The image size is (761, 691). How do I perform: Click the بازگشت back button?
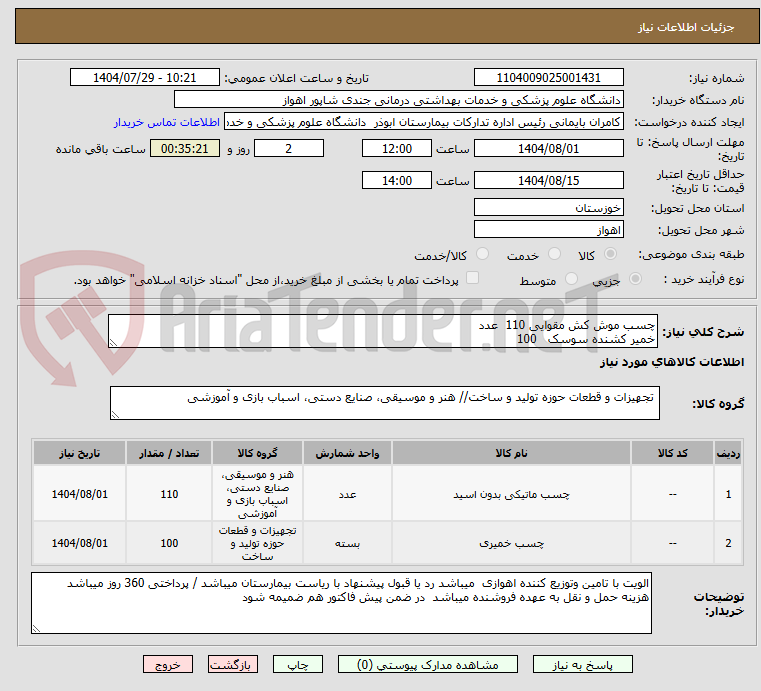tap(233, 664)
